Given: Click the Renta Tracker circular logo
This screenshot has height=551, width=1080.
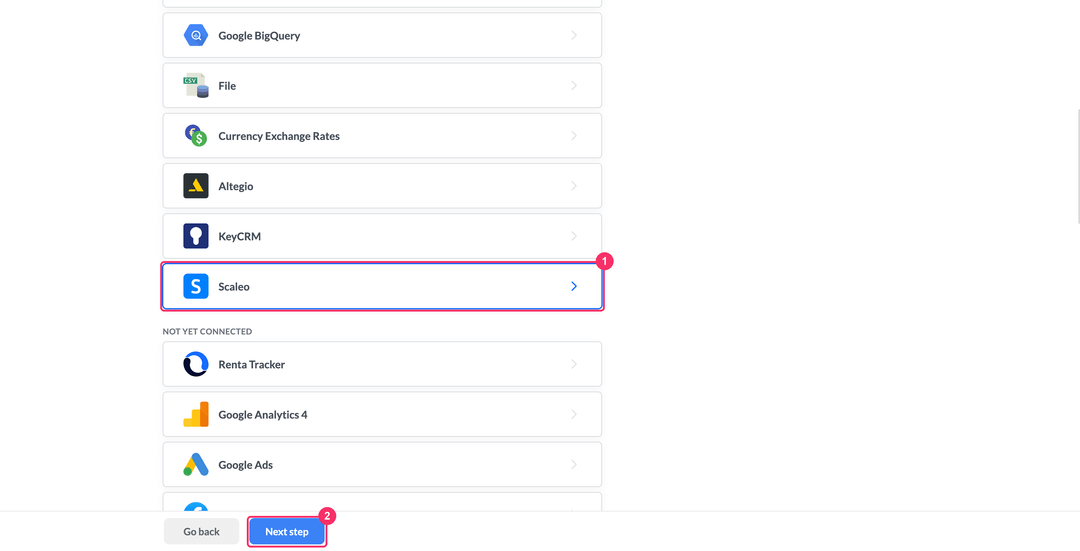Looking at the screenshot, I should pos(196,364).
